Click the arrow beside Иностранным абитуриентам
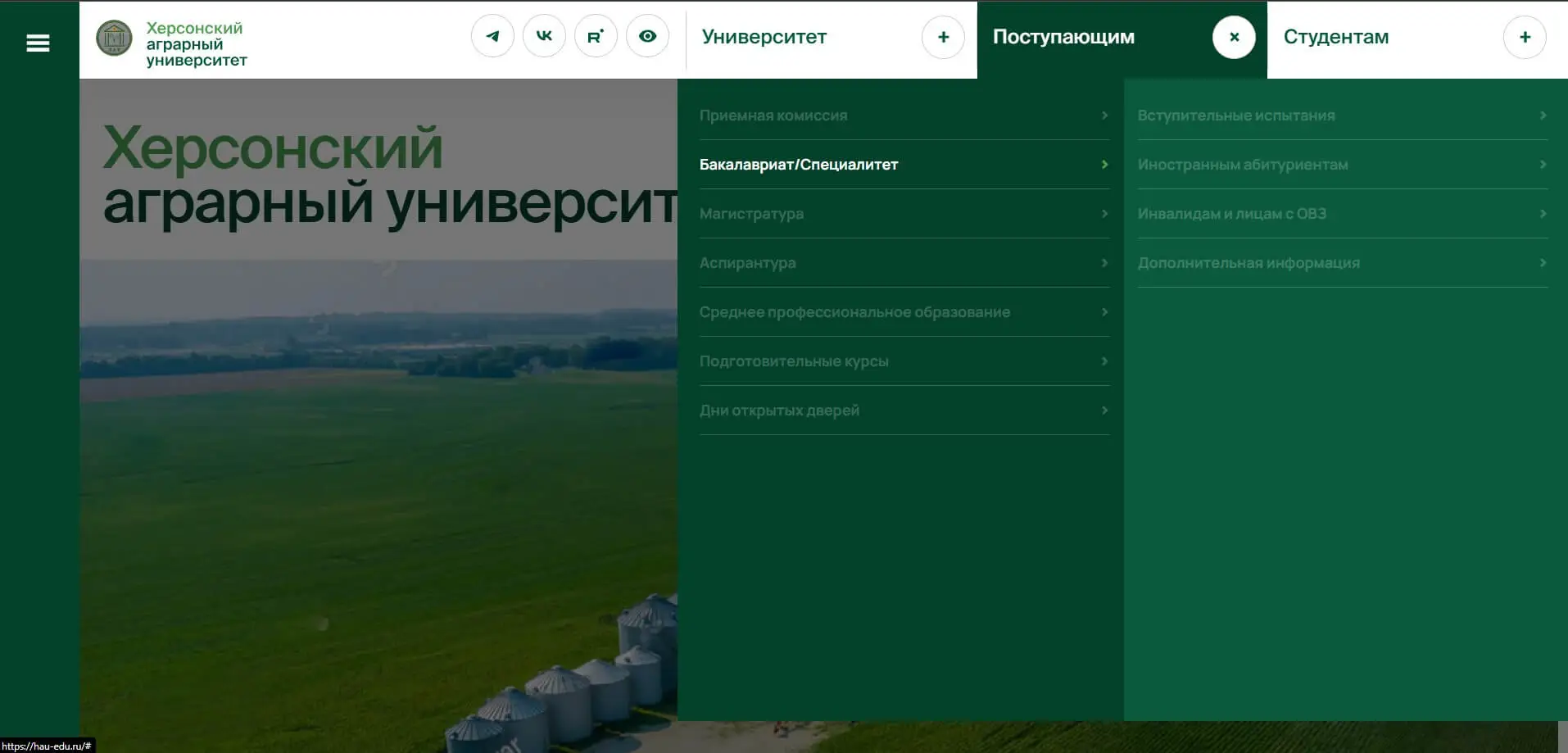Image resolution: width=1568 pixels, height=753 pixels. pyautogui.click(x=1543, y=165)
